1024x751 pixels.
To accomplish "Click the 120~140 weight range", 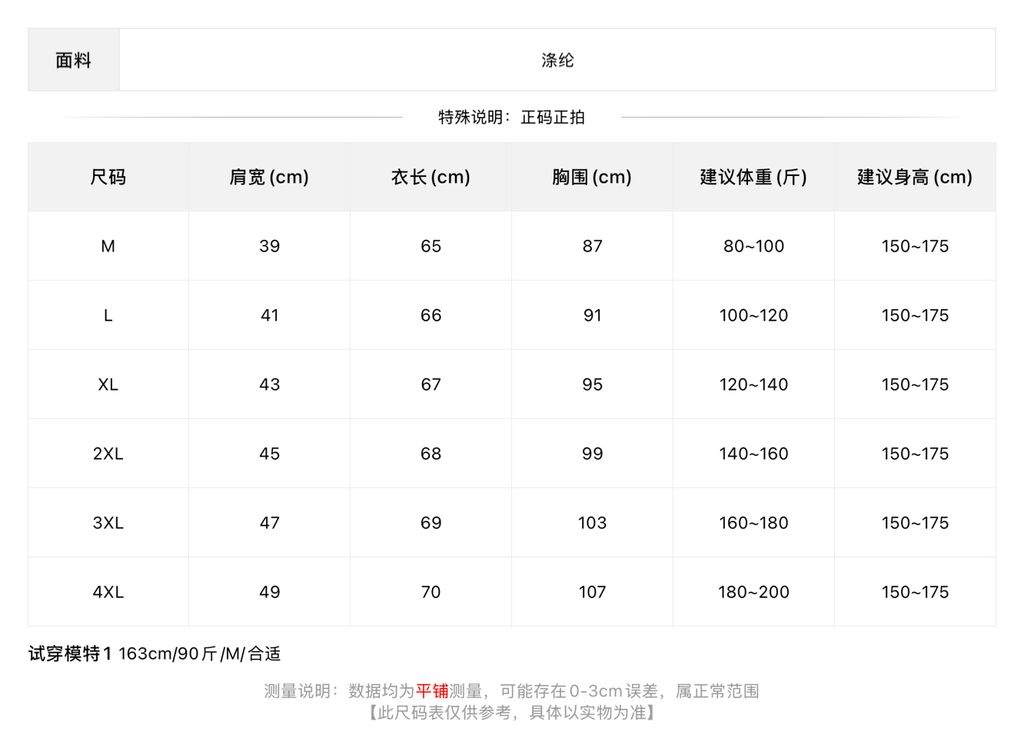I will [x=754, y=385].
